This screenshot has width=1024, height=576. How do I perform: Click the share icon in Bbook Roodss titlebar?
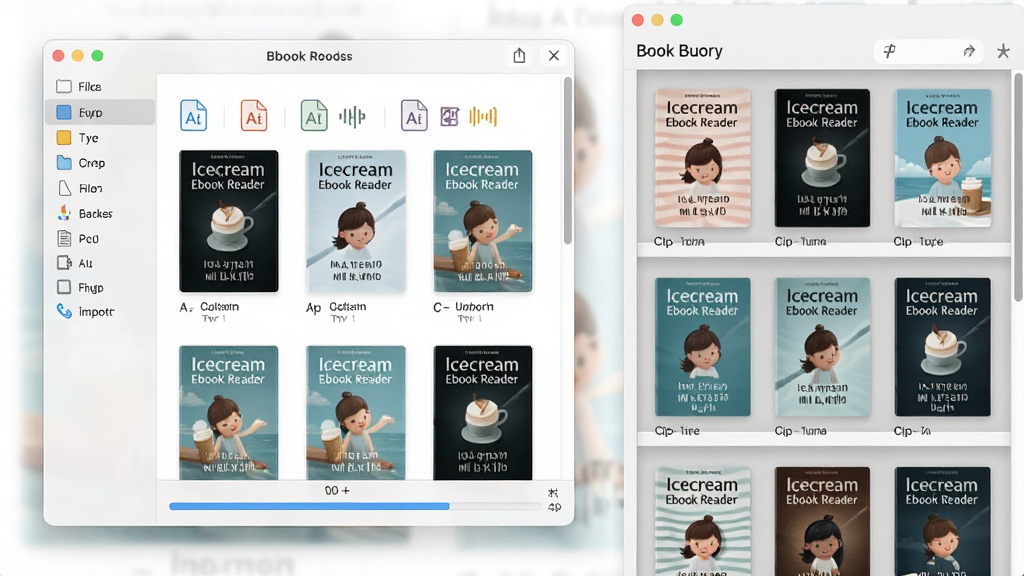(519, 56)
